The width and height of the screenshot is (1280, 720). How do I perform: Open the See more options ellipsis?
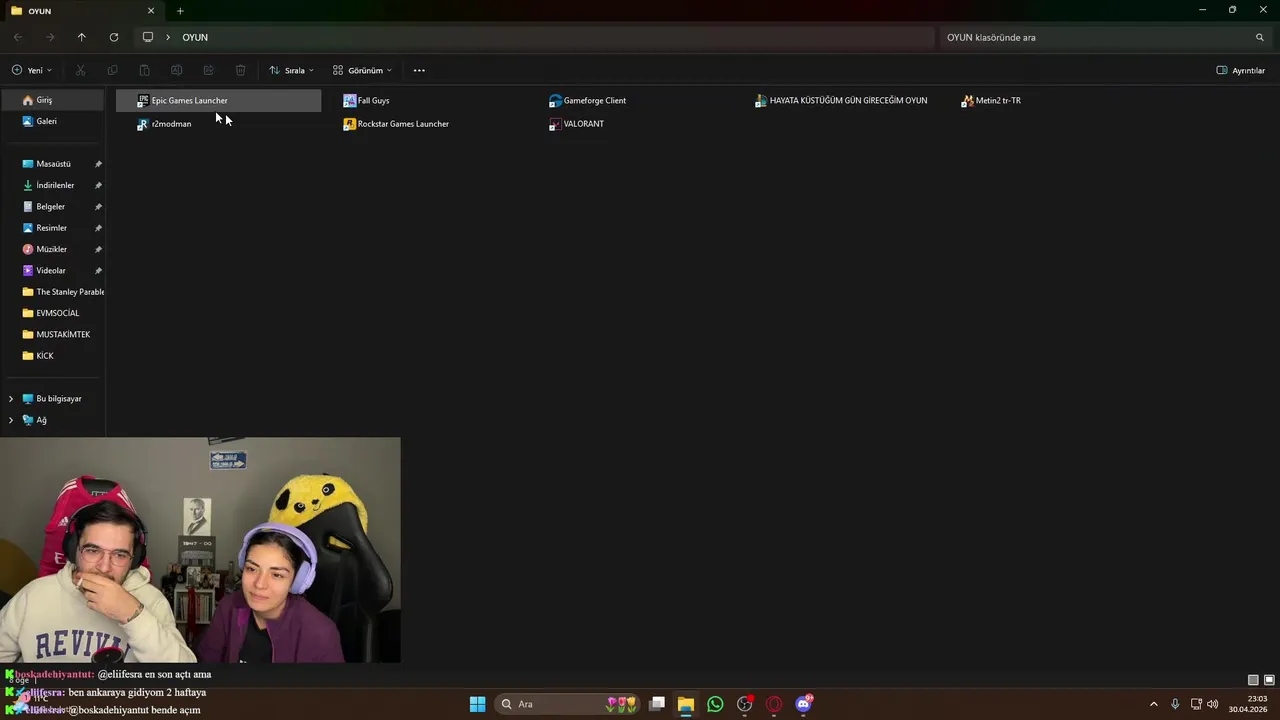(419, 70)
